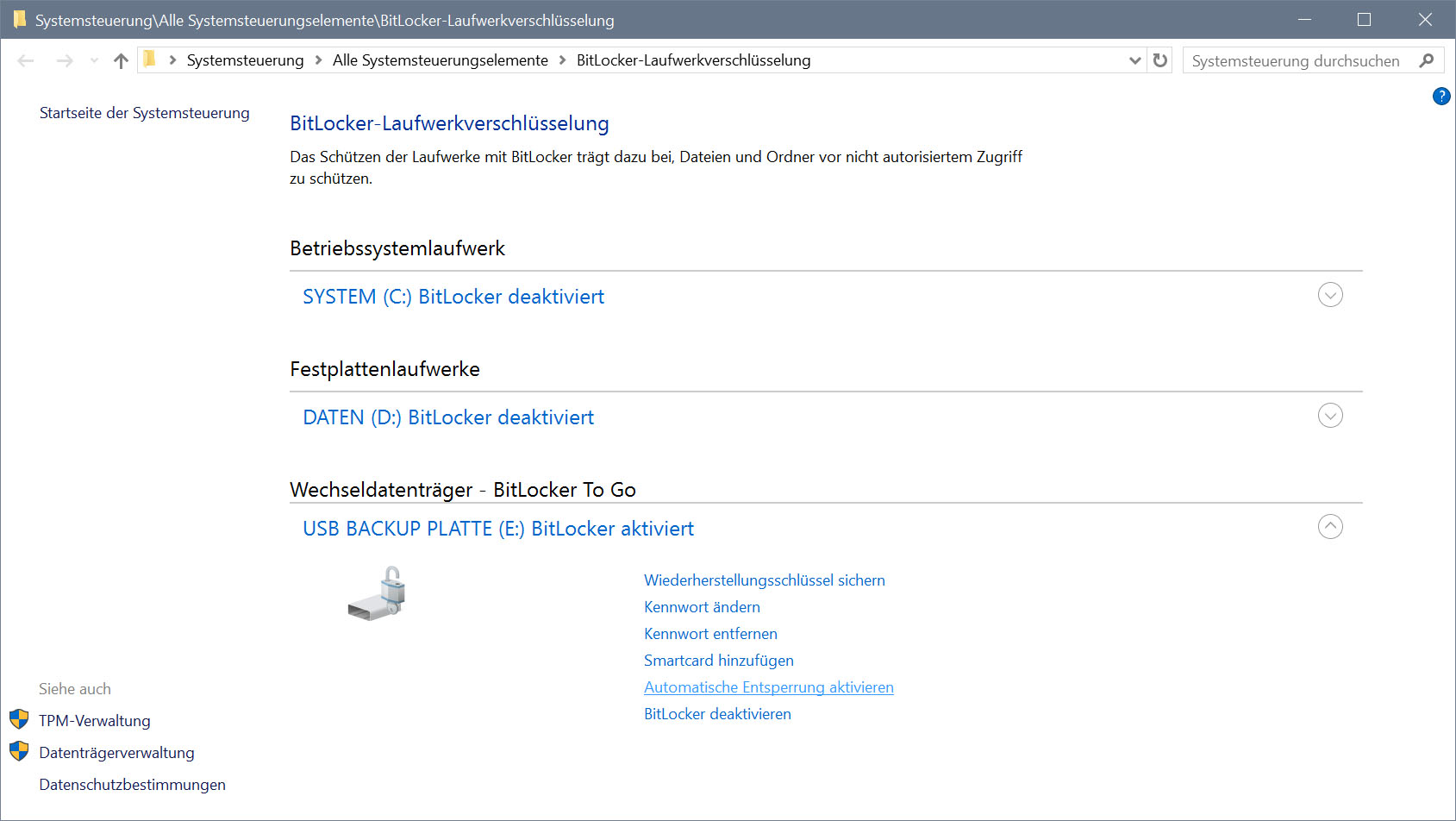This screenshot has height=821, width=1456.
Task: Click Wiederherstellungsschlüssel sichern
Action: [x=765, y=580]
